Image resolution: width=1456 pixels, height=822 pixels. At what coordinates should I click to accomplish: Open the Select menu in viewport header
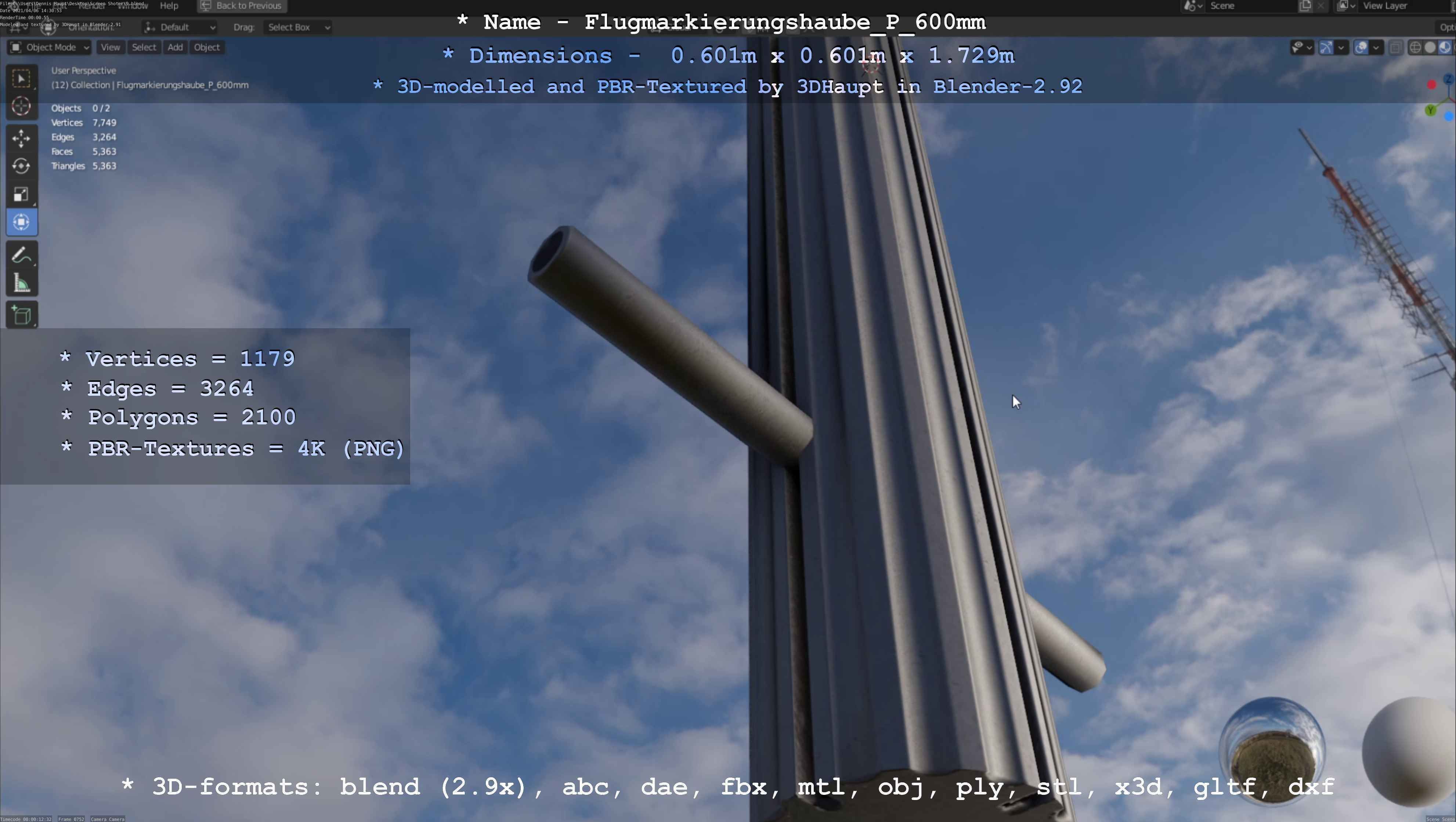point(144,47)
